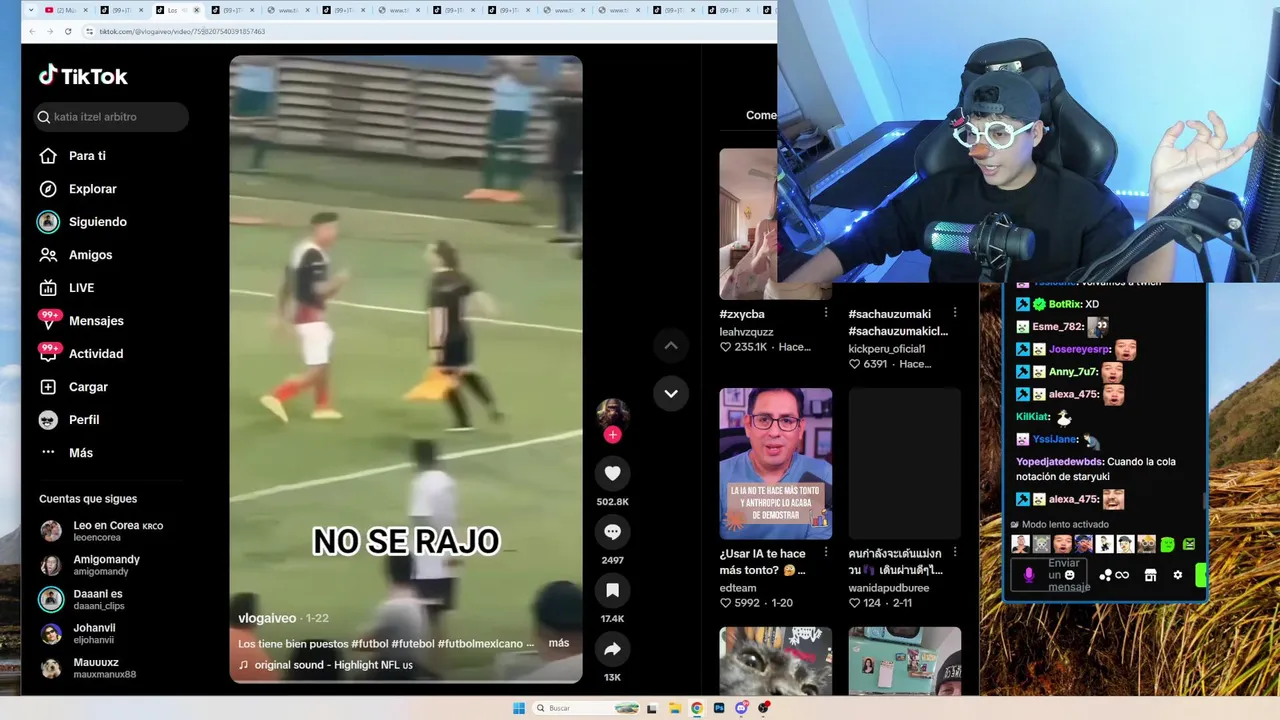Viewport: 1280px width, 720px height.
Task: Reload the page with the refresh icon
Action: pyautogui.click(x=68, y=32)
